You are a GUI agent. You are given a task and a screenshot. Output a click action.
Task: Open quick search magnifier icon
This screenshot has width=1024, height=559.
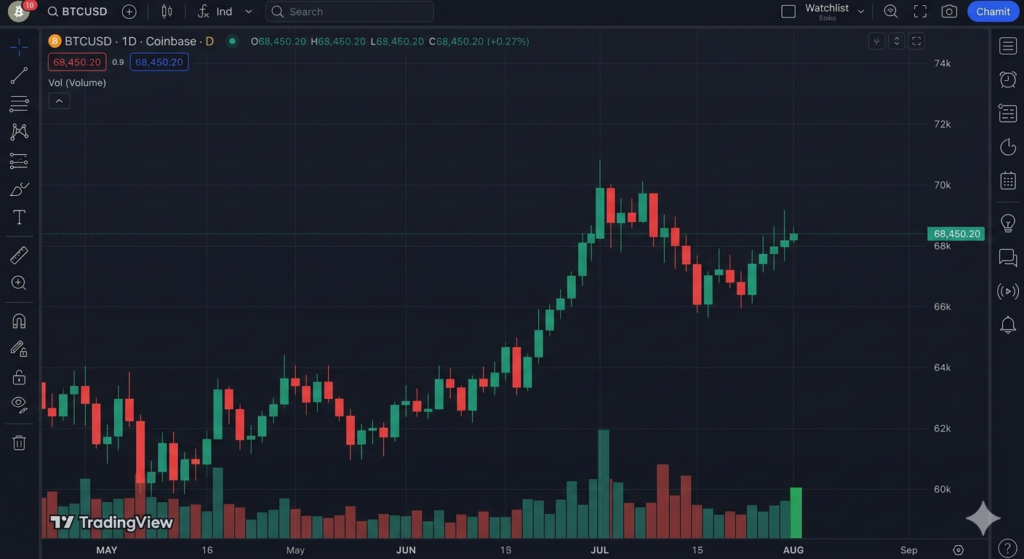tap(891, 12)
